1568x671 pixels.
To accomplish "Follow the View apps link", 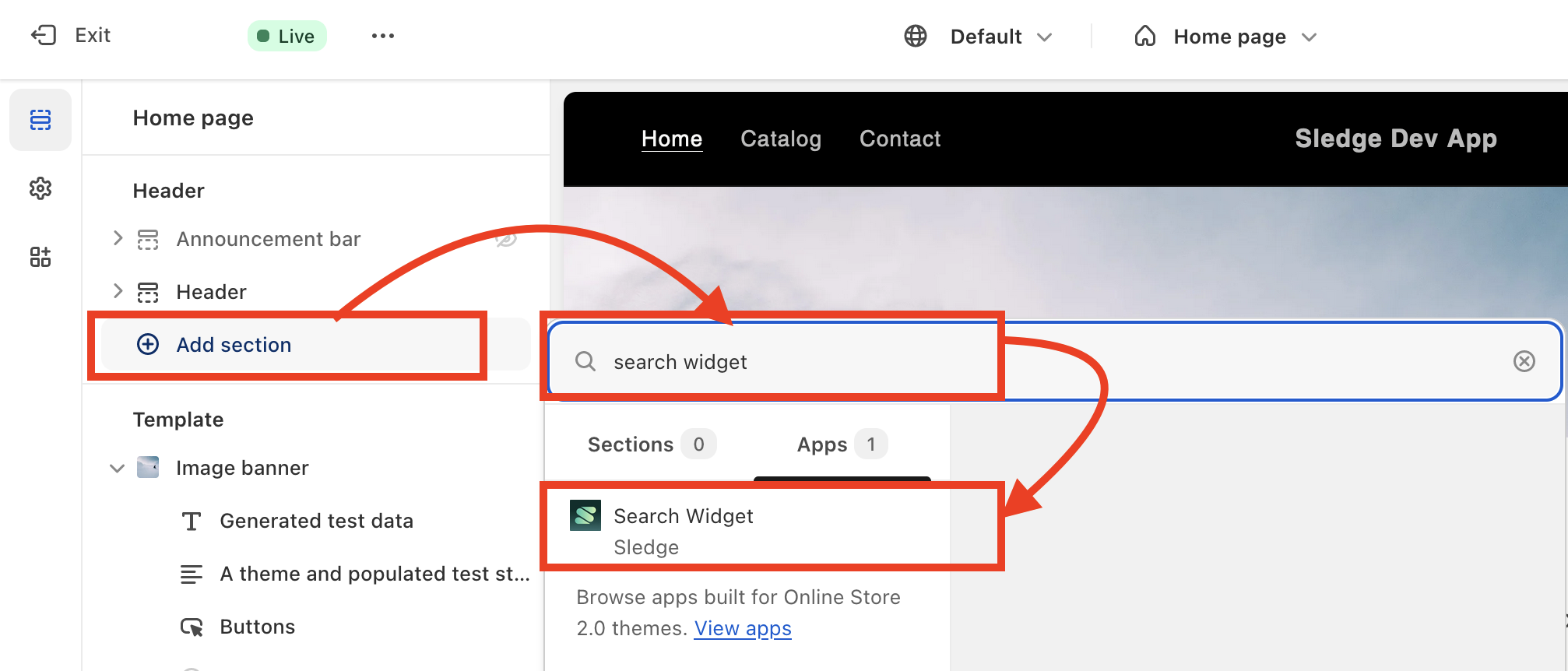I will pos(742,628).
